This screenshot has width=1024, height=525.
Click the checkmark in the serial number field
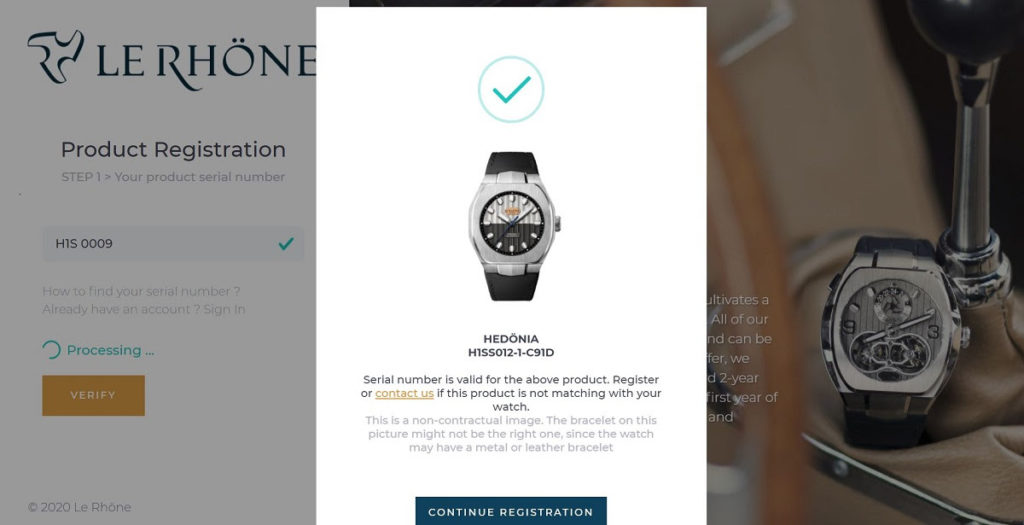tap(286, 244)
